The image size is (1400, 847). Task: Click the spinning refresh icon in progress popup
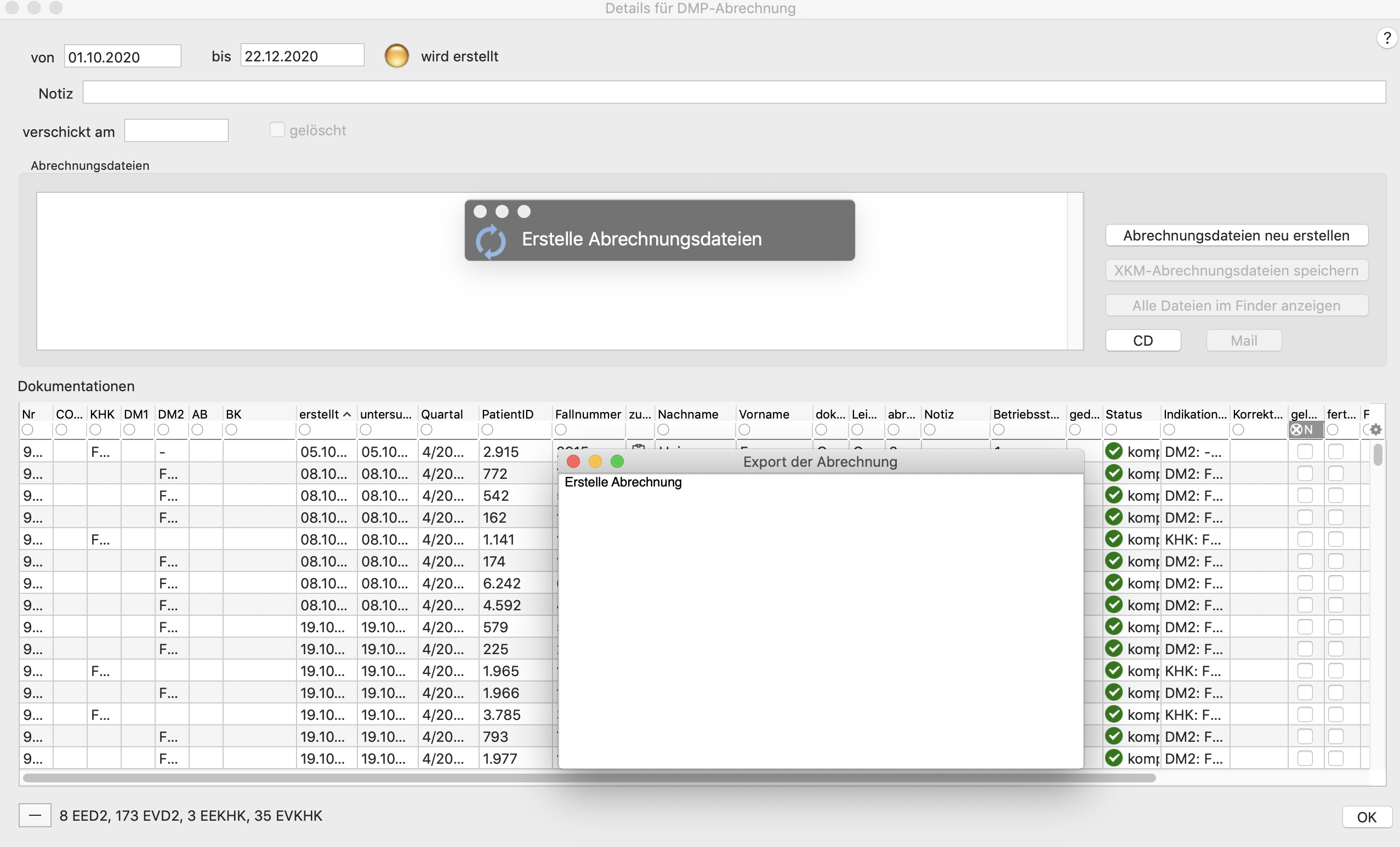tap(491, 241)
